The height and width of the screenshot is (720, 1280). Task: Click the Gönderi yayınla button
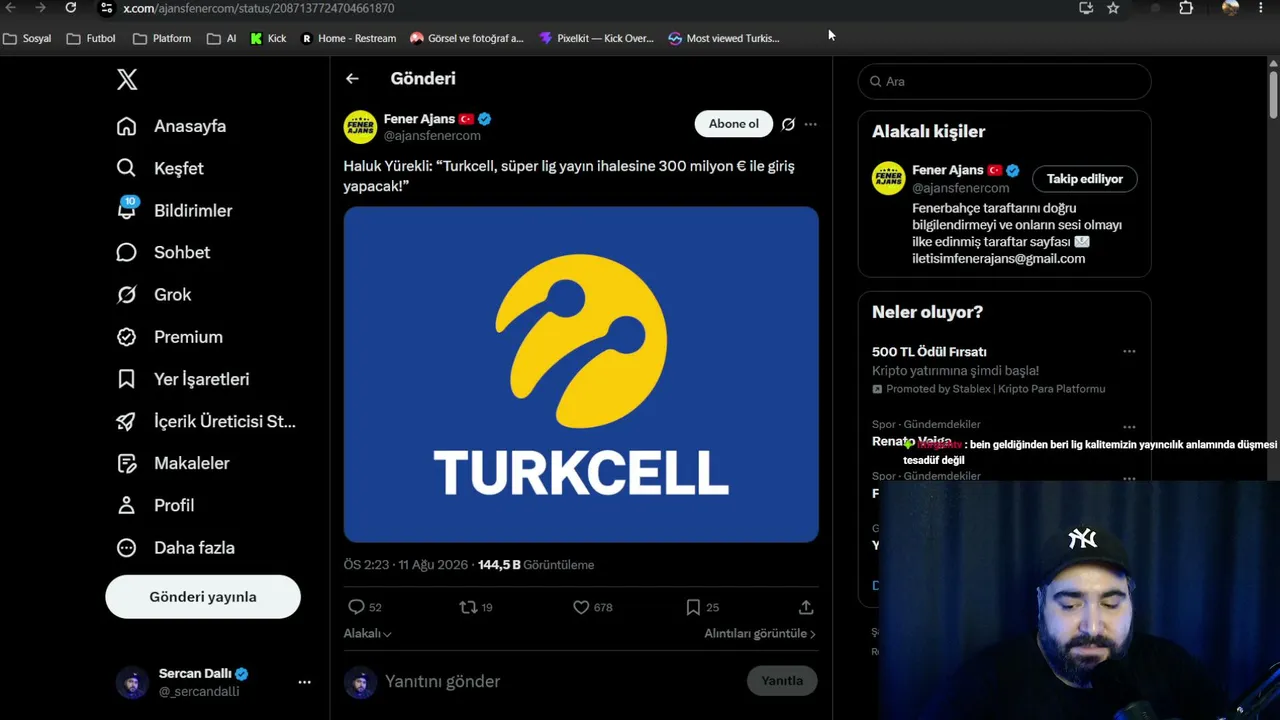point(203,597)
